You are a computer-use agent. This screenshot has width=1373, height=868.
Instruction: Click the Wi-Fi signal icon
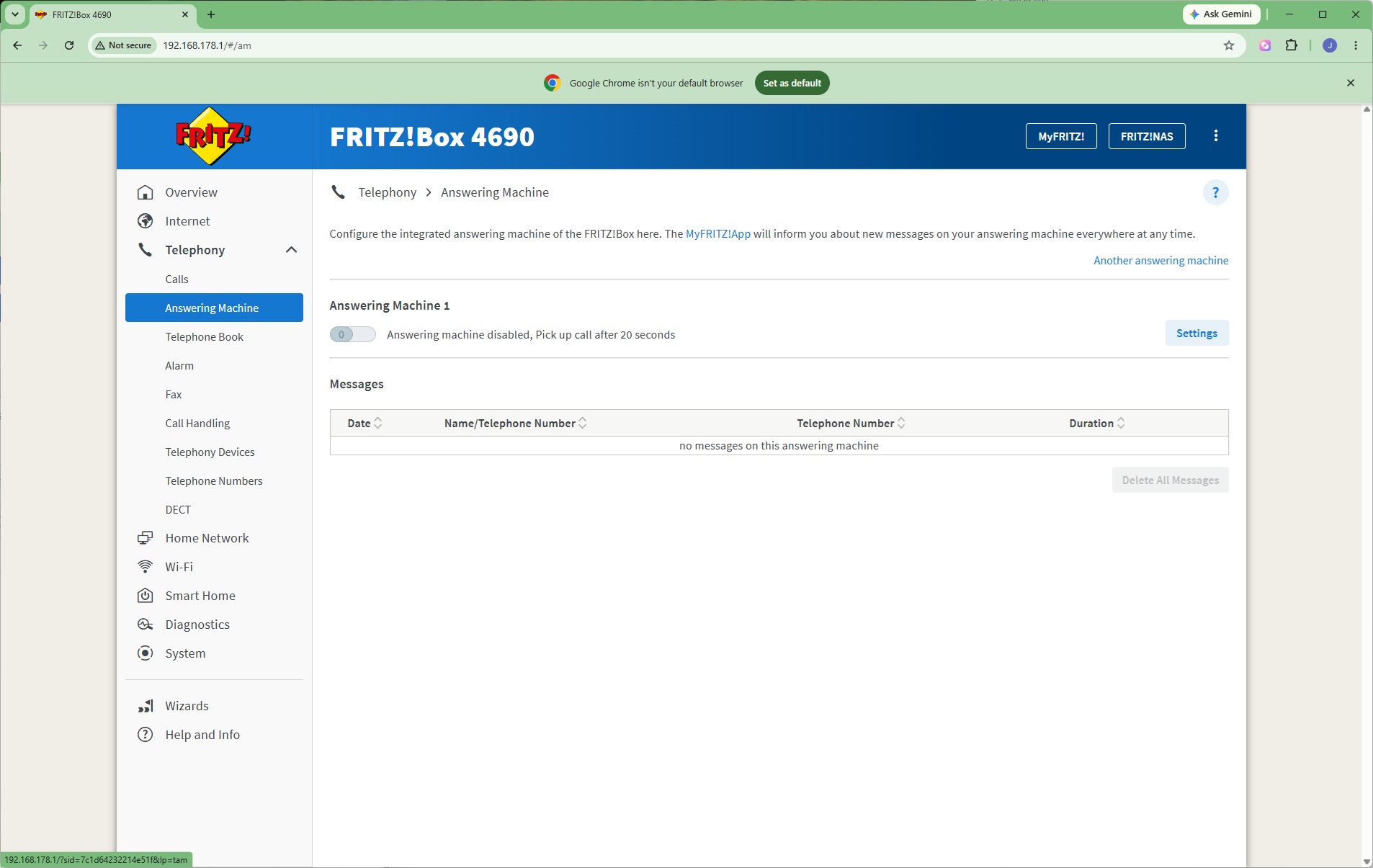[x=146, y=567]
